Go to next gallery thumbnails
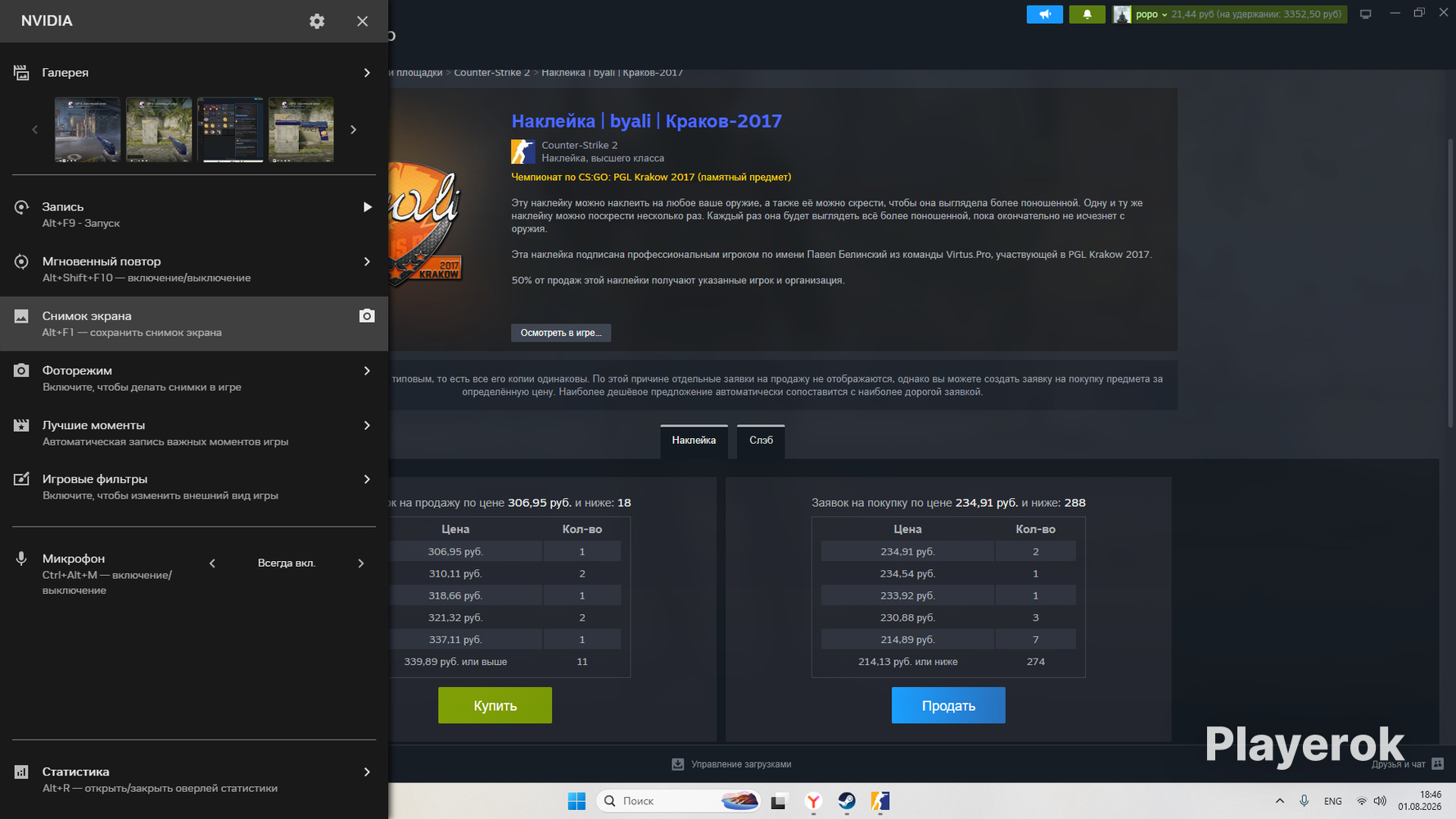Screen dimensions: 1456x819 [x=354, y=129]
